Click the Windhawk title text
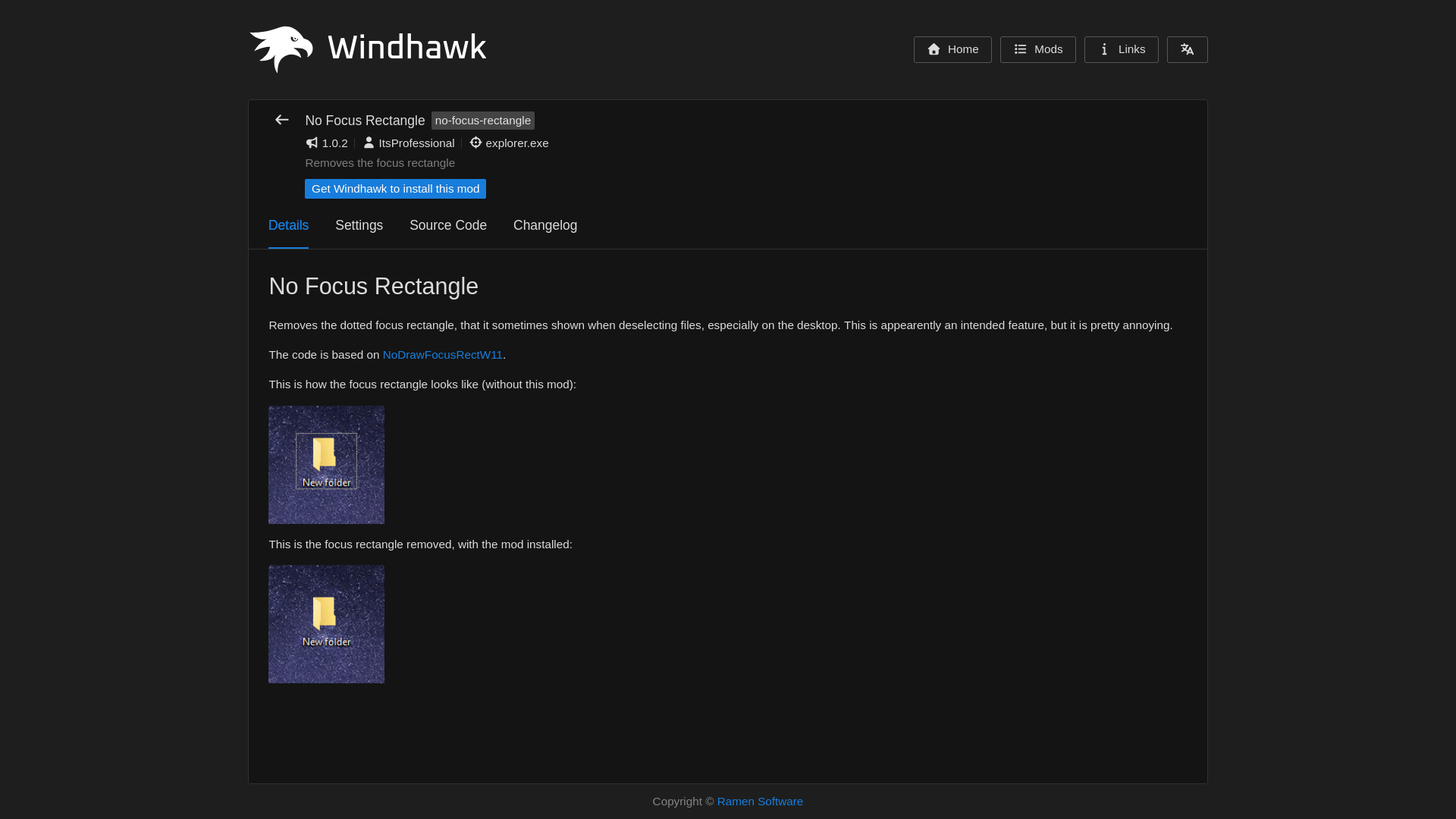Viewport: 1456px width, 819px height. pyautogui.click(x=406, y=48)
